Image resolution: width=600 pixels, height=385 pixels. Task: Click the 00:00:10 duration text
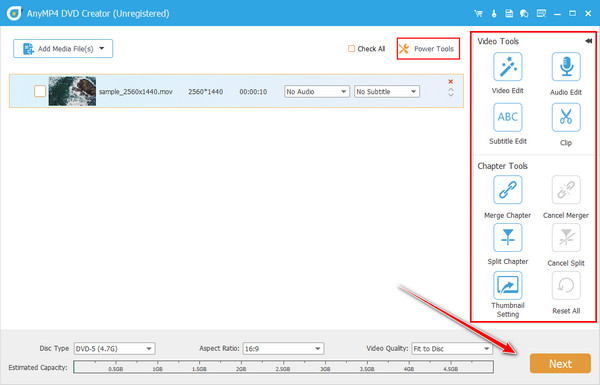tap(253, 91)
